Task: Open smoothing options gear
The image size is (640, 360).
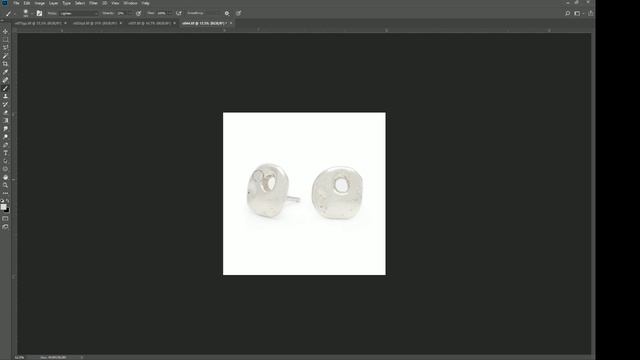Action: tap(227, 13)
